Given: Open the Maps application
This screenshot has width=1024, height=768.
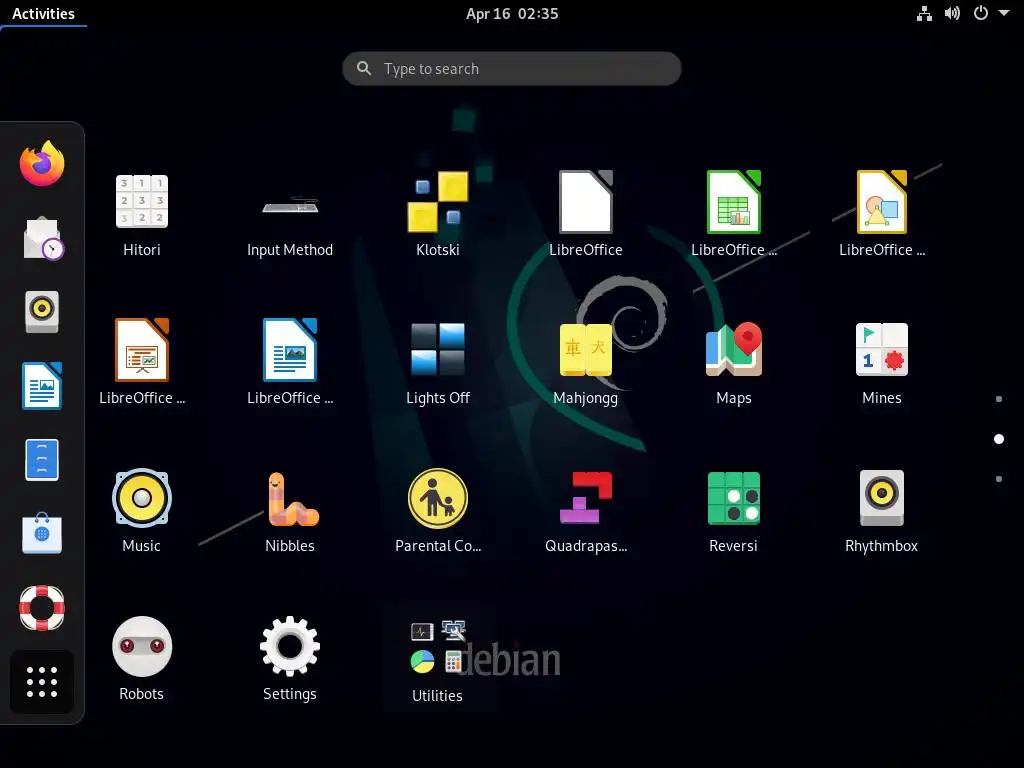Looking at the screenshot, I should (x=734, y=363).
